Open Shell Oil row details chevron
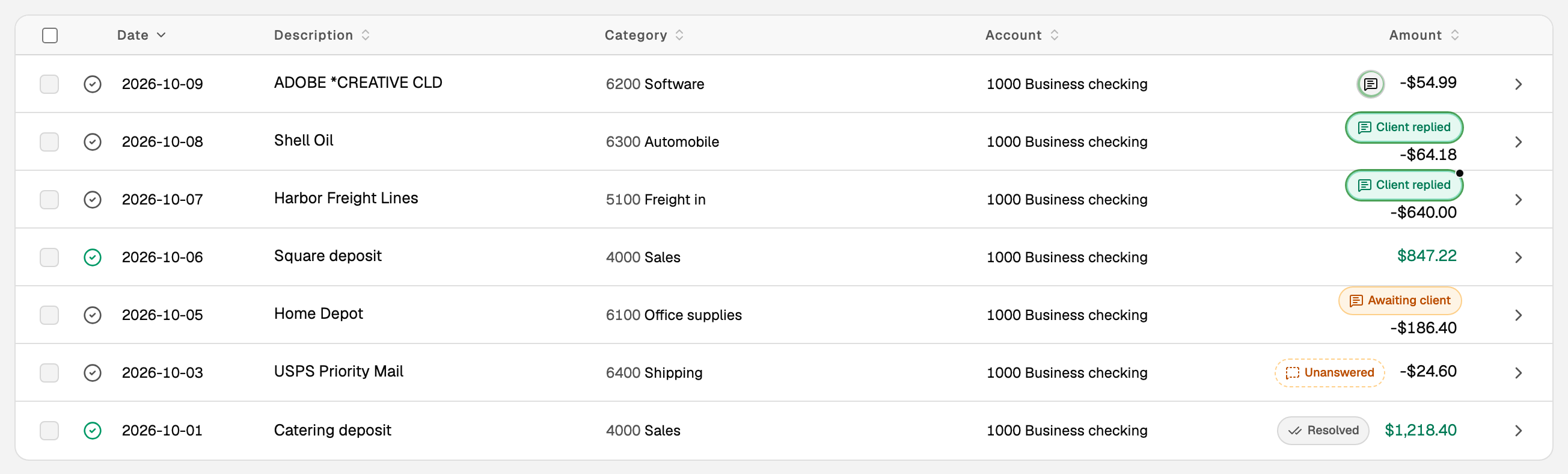The width and height of the screenshot is (1568, 474). 1518,142
